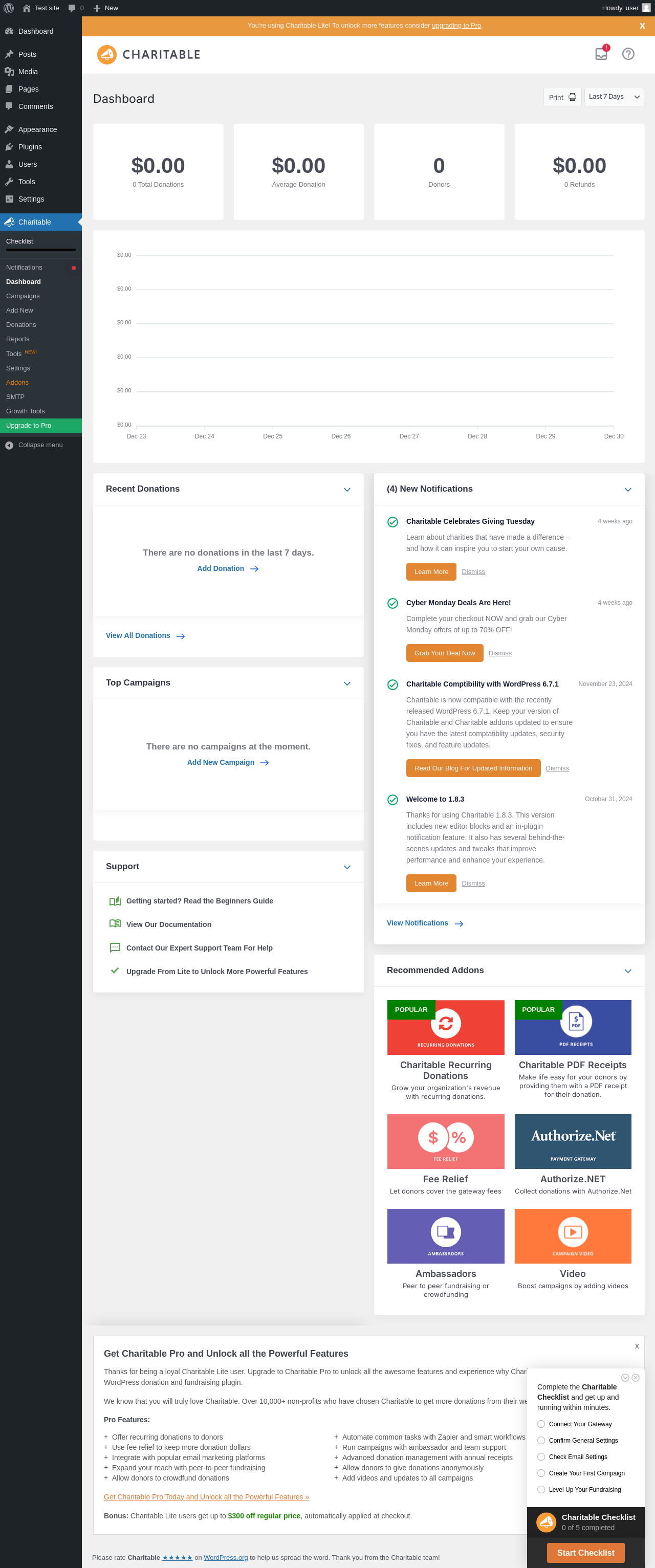The width and height of the screenshot is (655, 1568).
Task: Open the notifications inbox icon in header
Action: [601, 54]
